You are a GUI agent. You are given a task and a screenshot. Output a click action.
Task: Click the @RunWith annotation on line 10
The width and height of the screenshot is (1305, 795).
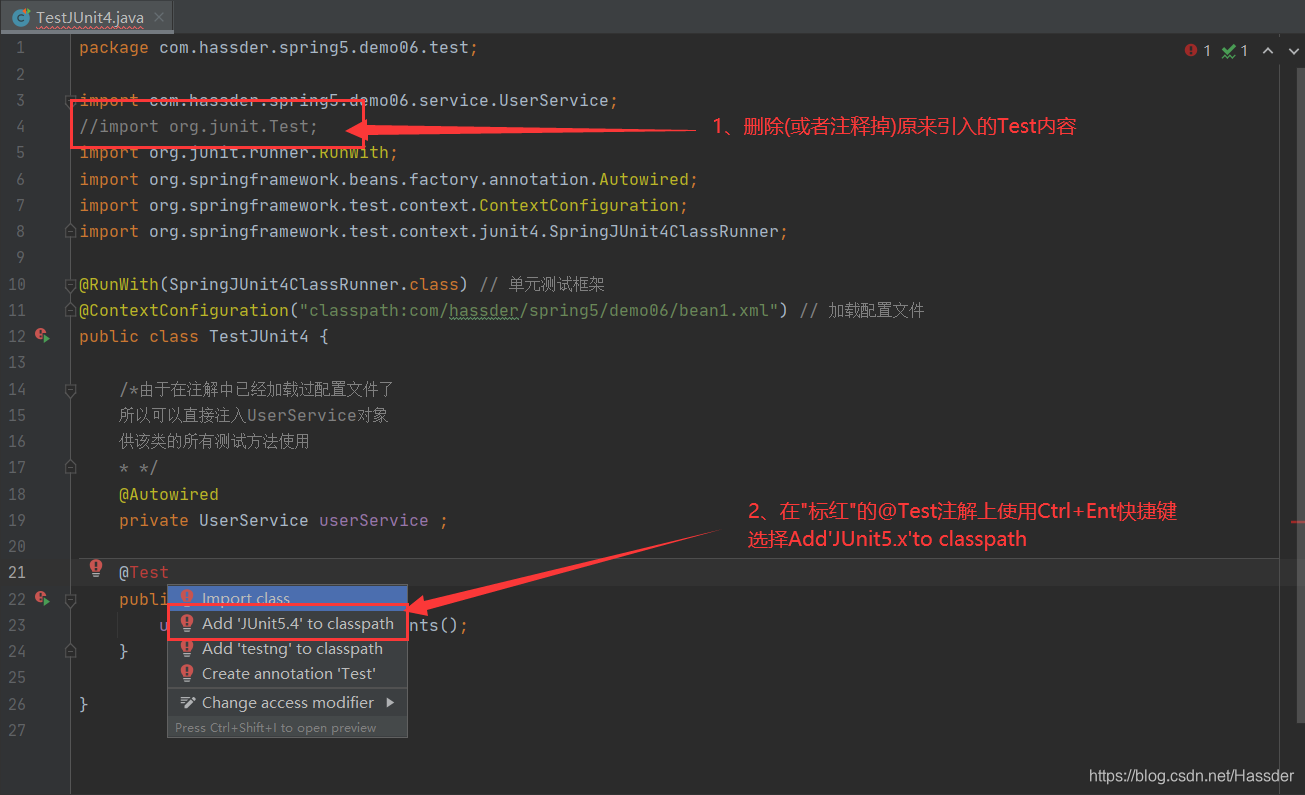click(273, 284)
